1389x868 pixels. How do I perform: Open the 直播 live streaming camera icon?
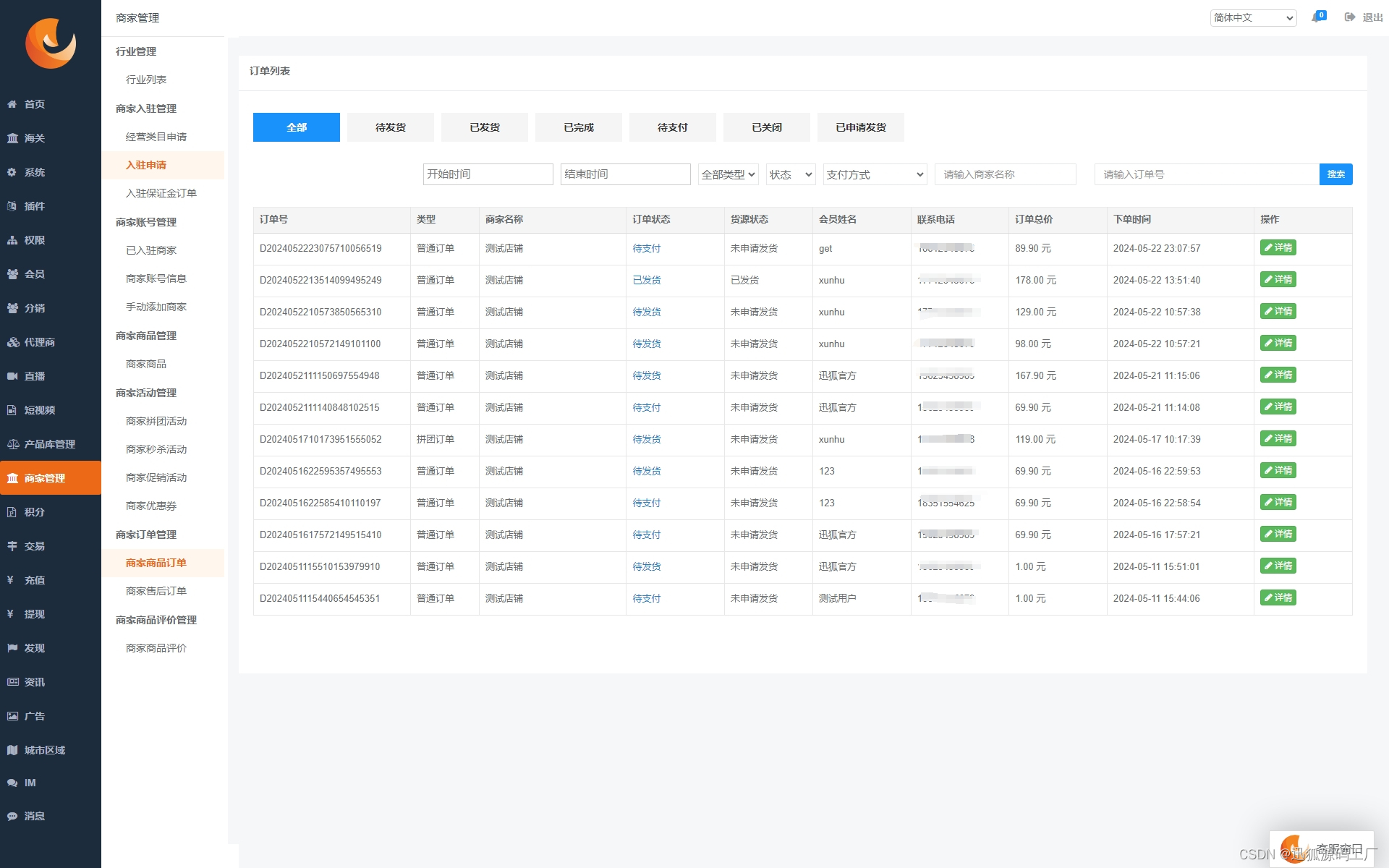click(x=12, y=376)
